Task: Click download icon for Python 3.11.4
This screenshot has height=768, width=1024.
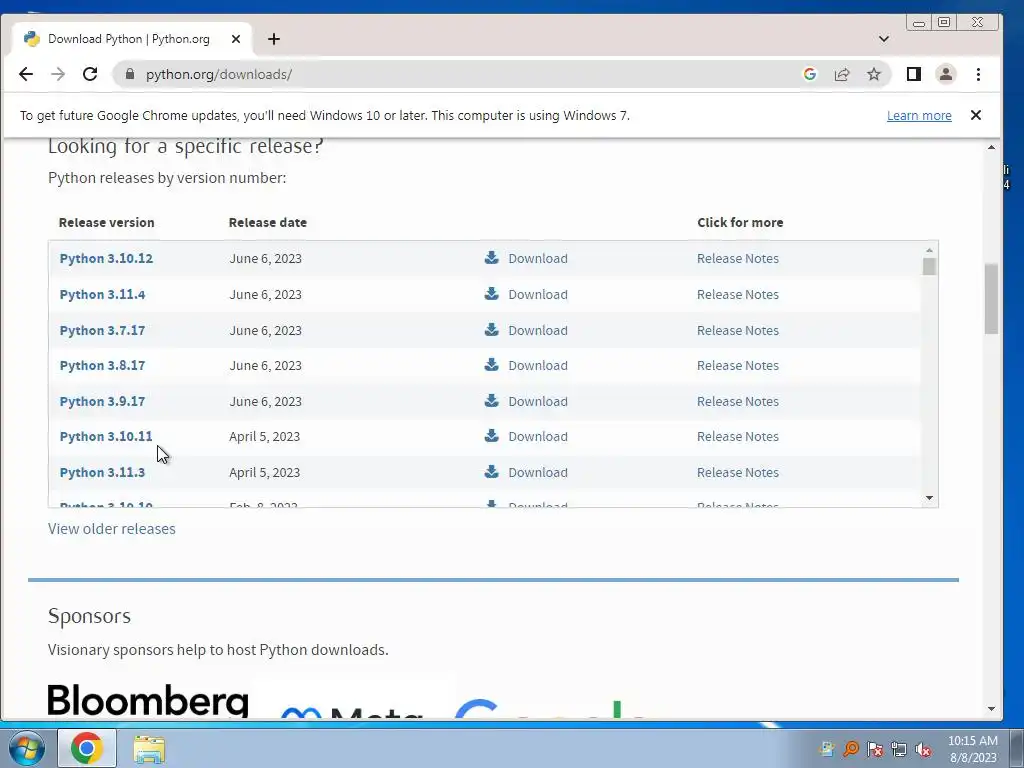Action: coord(492,293)
